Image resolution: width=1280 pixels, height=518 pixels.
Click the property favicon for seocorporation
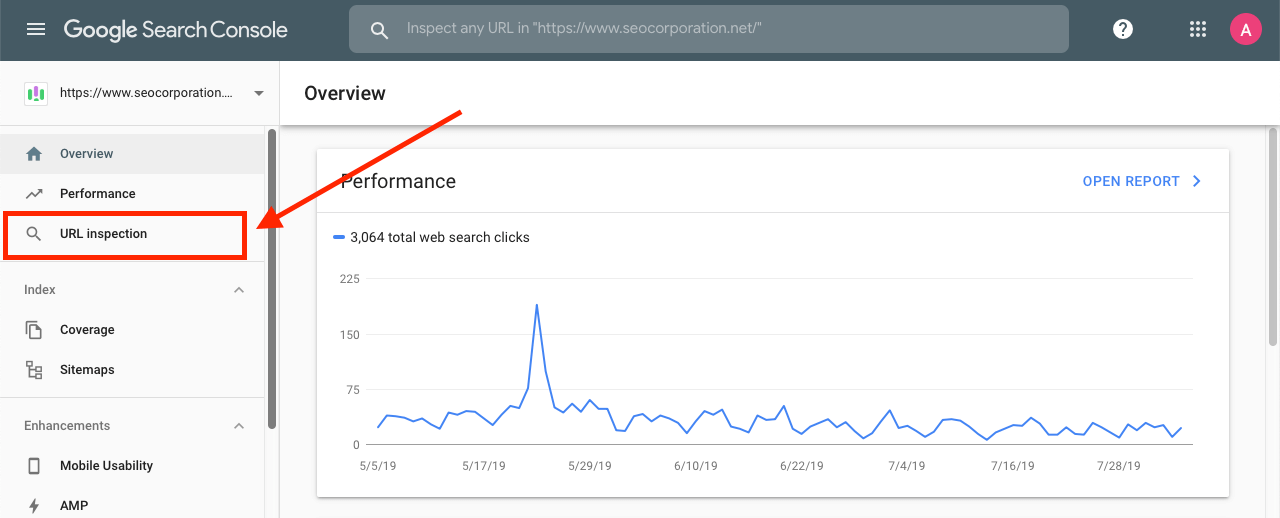(36, 93)
